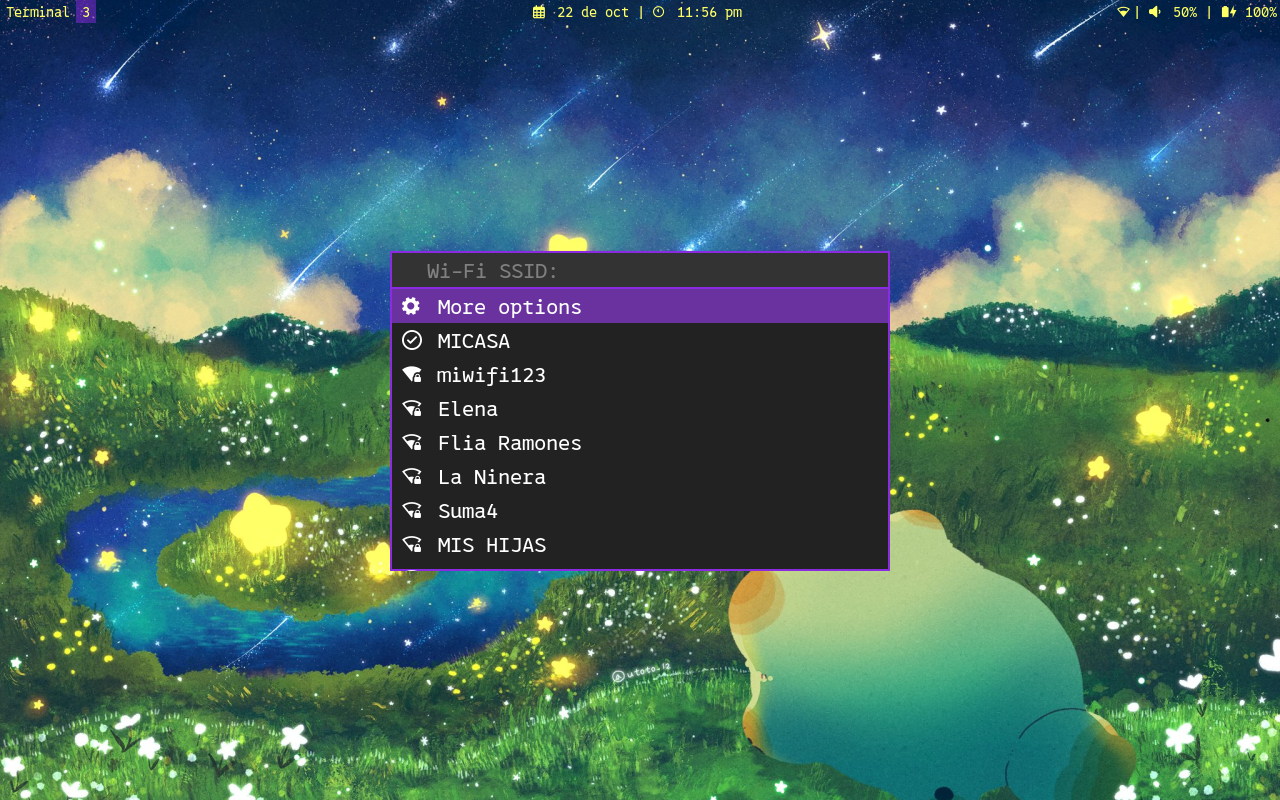Click the Elena network entry

(467, 408)
